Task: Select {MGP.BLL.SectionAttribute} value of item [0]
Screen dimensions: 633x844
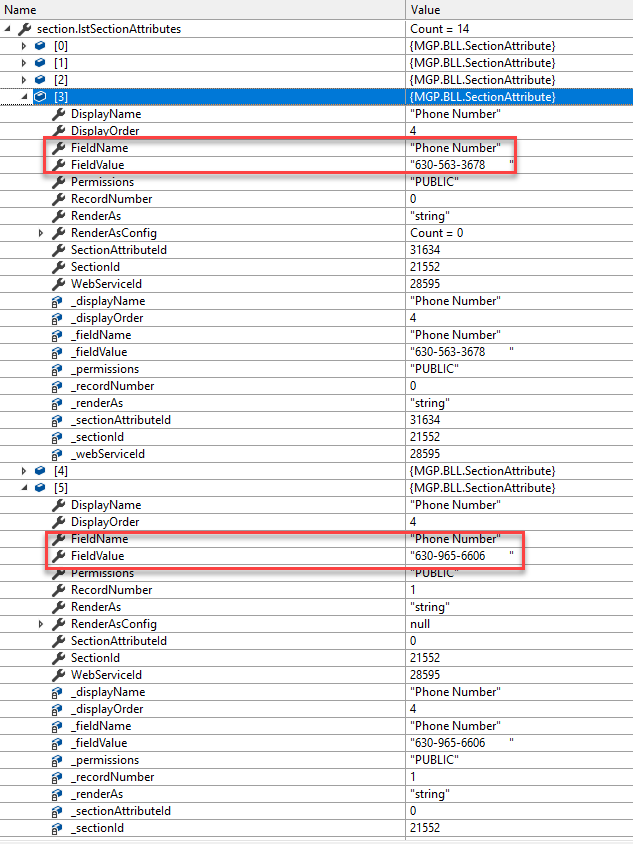Action: (x=482, y=46)
